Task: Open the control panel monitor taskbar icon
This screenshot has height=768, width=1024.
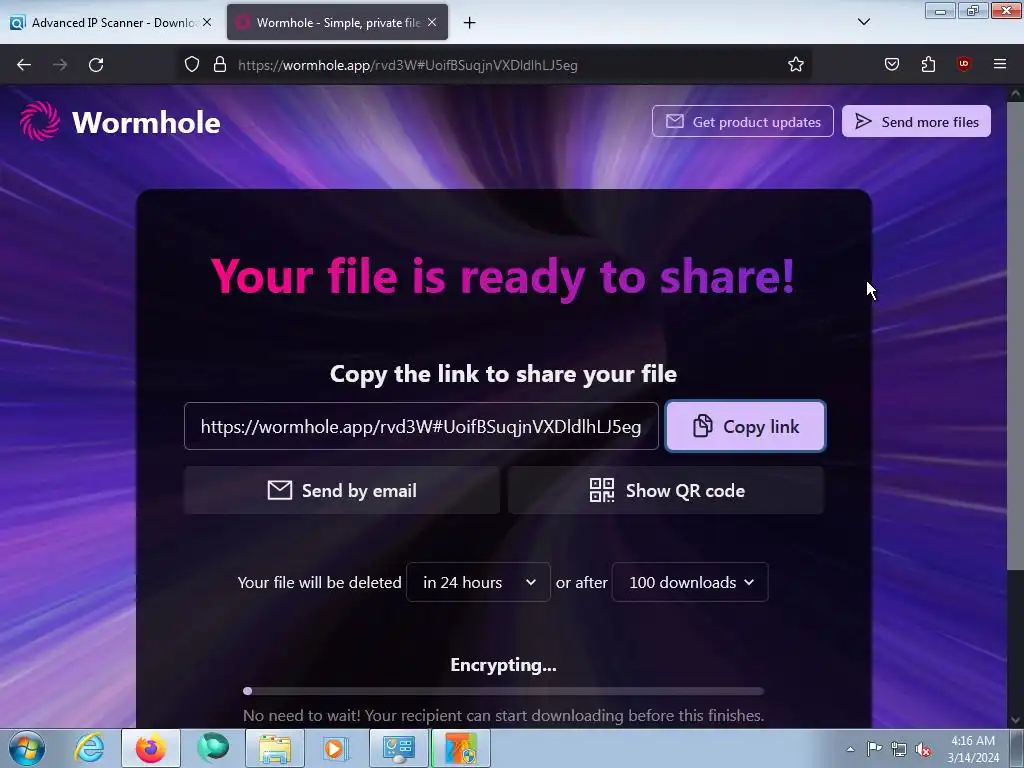Action: point(398,748)
